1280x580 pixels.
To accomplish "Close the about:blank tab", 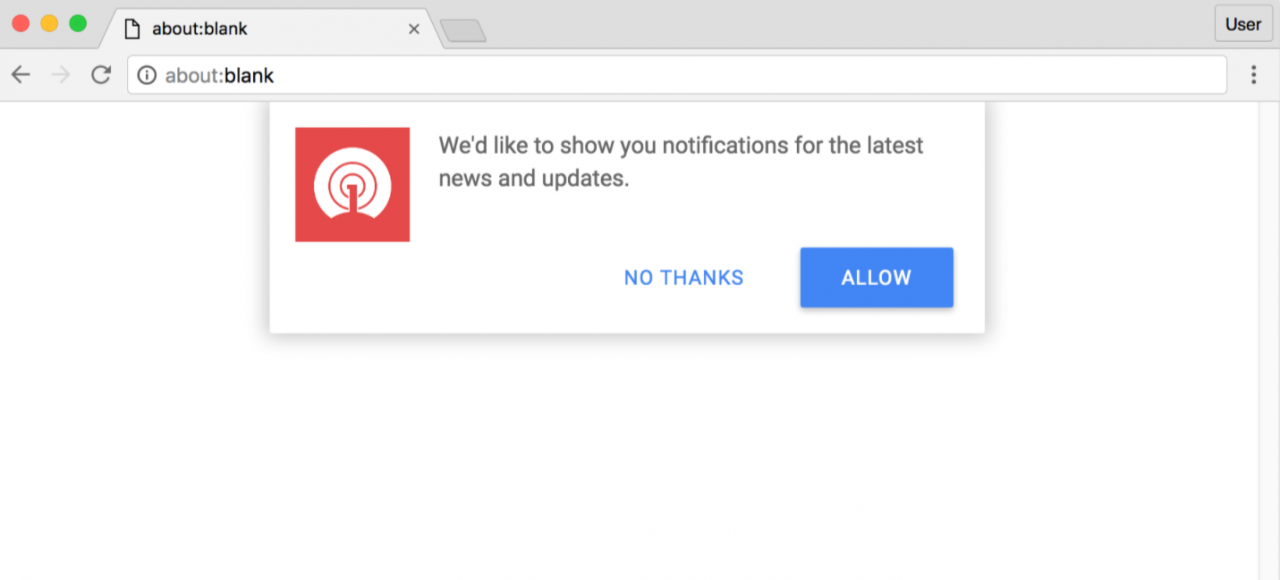I will point(414,29).
